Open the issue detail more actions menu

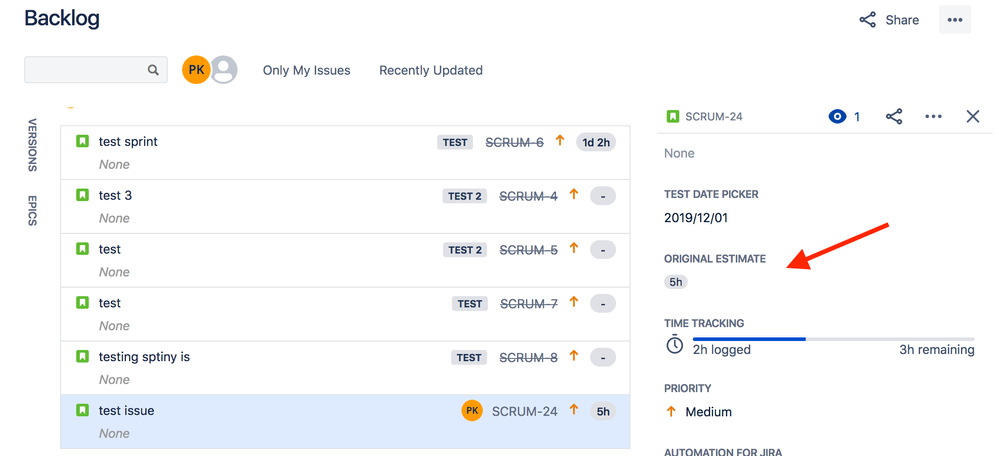pyautogui.click(x=933, y=116)
